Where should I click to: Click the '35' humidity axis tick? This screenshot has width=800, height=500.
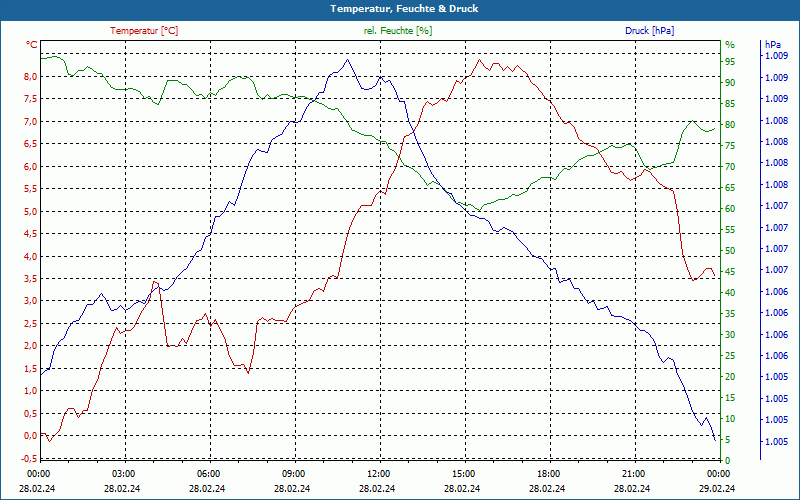click(730, 314)
